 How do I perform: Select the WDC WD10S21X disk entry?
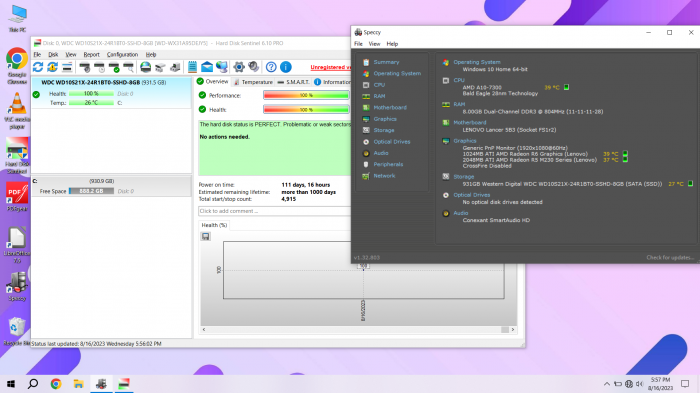click(x=112, y=92)
